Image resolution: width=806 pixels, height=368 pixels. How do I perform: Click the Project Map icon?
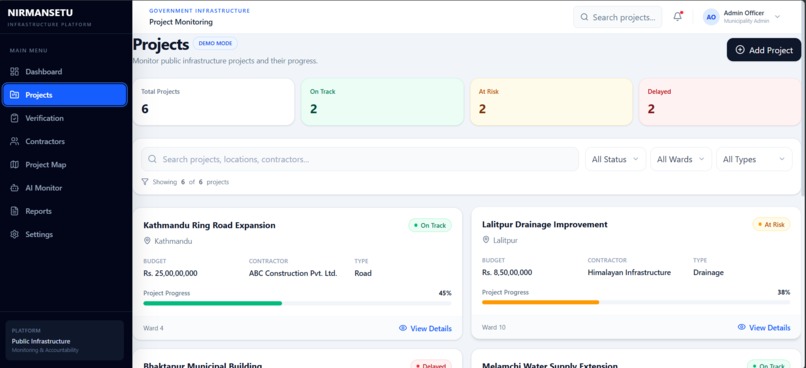pyautogui.click(x=14, y=164)
